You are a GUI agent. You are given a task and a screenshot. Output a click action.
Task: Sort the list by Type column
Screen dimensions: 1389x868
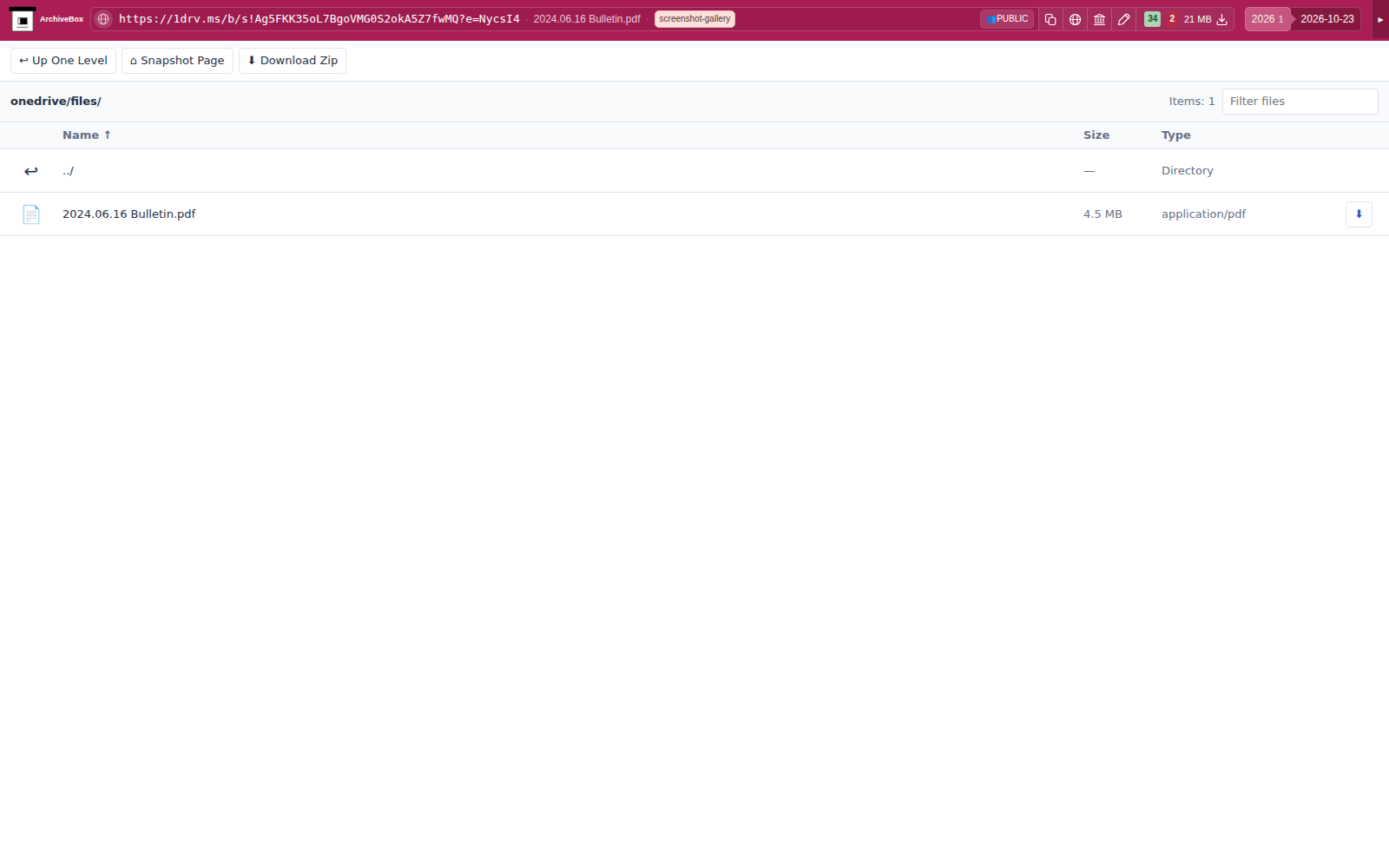pyautogui.click(x=1176, y=135)
